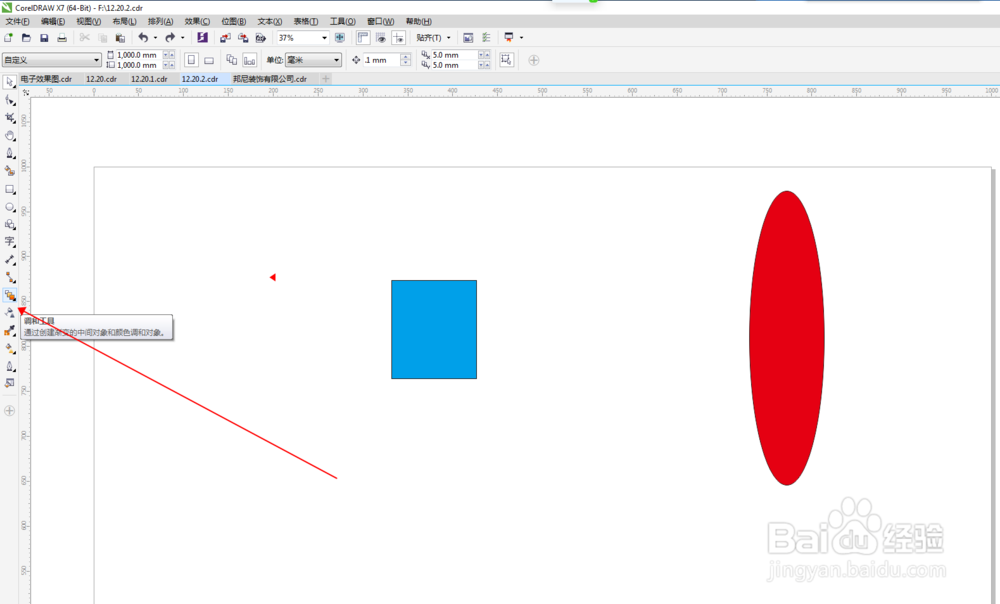Viewport: 1000px width, 604px height.
Task: Select the Interactive Fill tool
Action: pyautogui.click(x=10, y=348)
